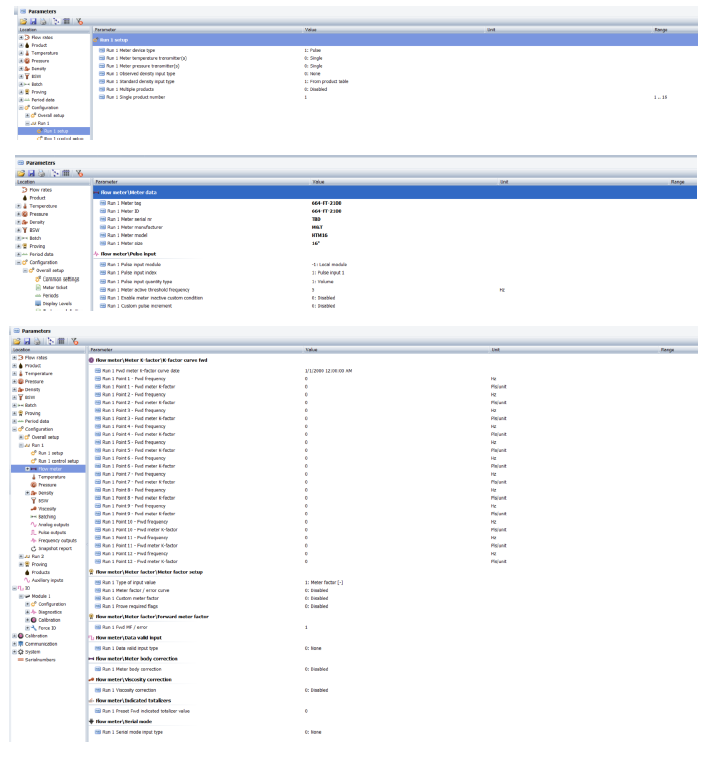The image size is (715, 757).
Task: Select 'Frequency outputs' in the bottom window tree
Action: pos(57,541)
